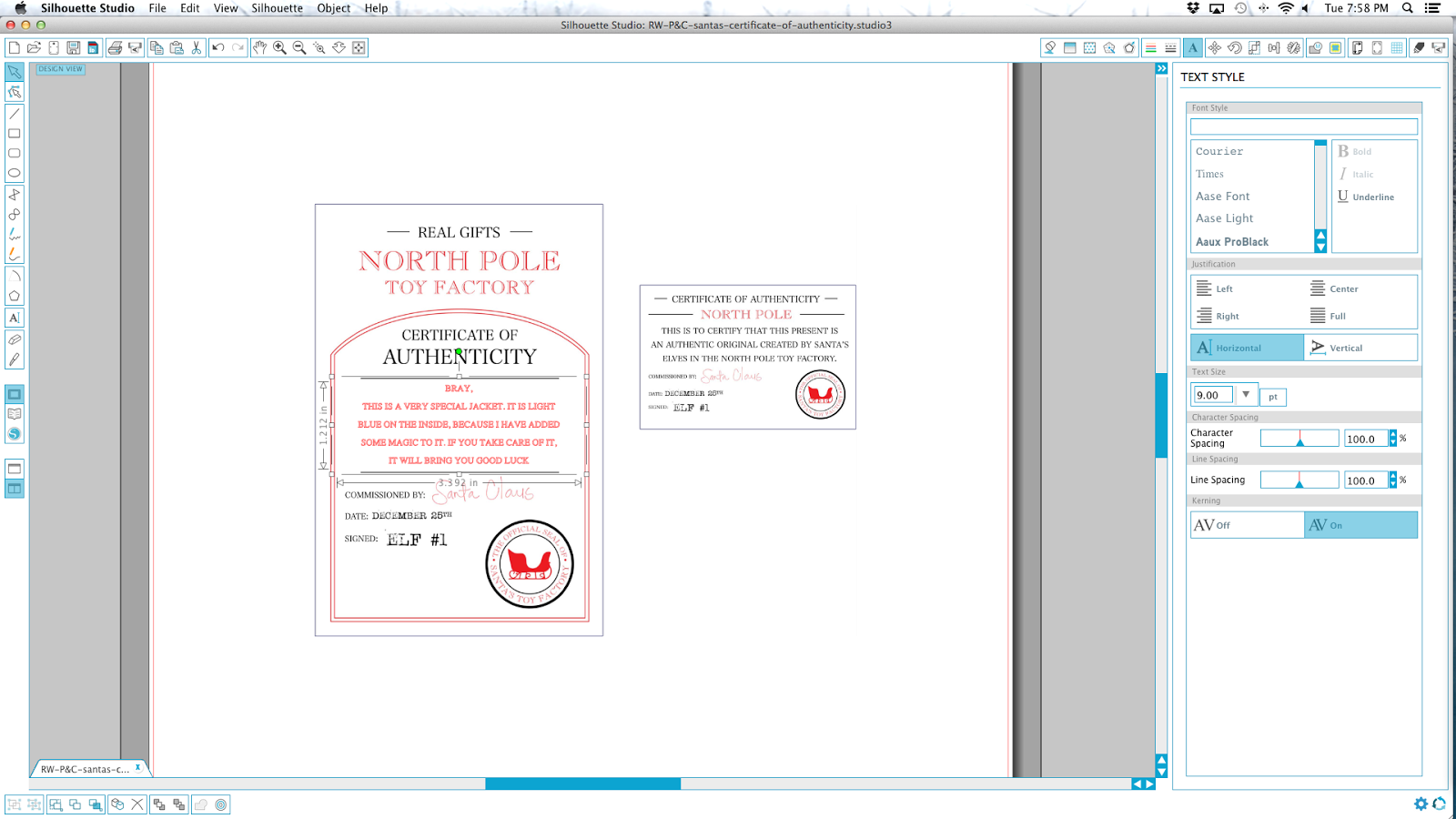This screenshot has width=1456, height=819.
Task: Select the Draw an Ellipse tool
Action: [15, 173]
